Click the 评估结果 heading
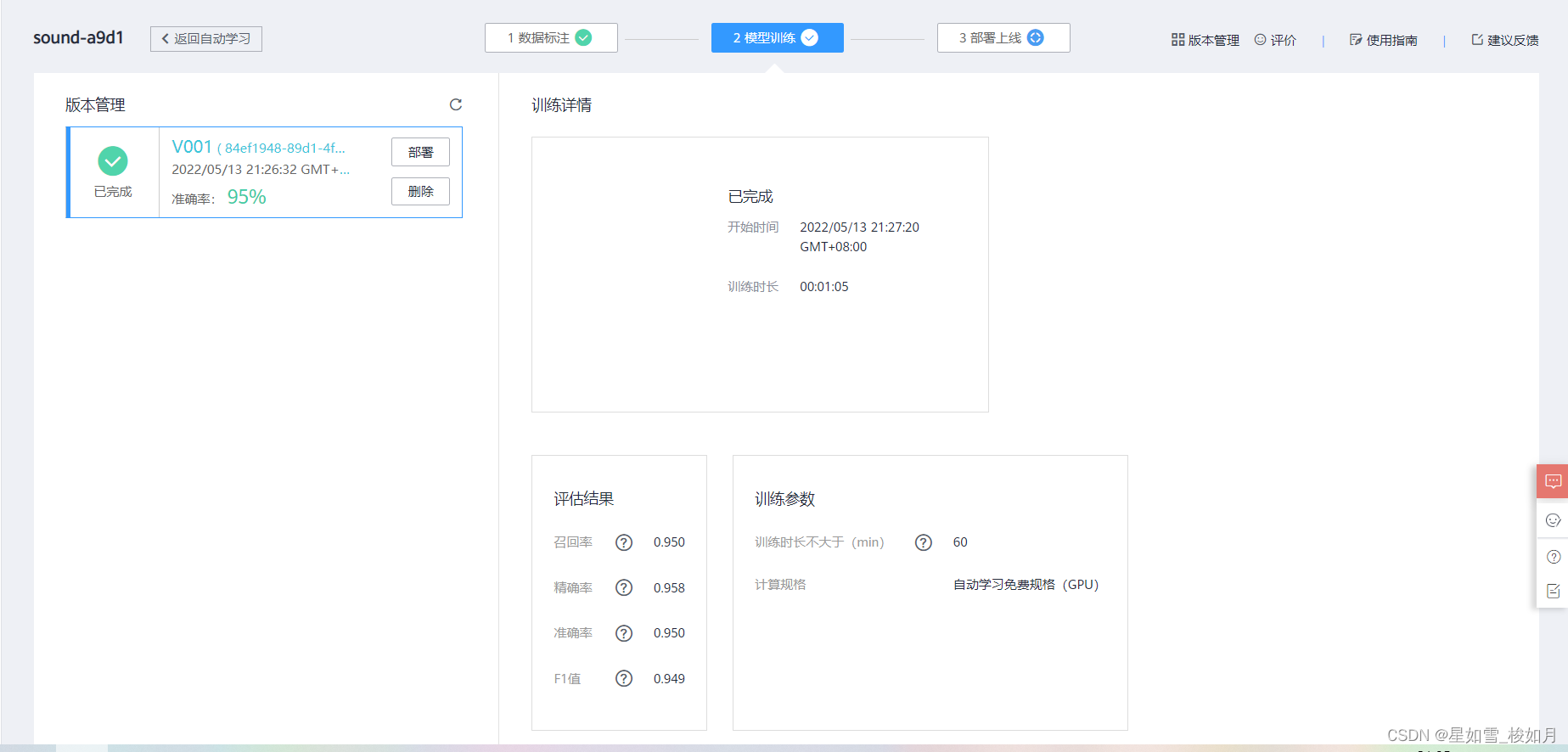1568x752 pixels. click(583, 499)
